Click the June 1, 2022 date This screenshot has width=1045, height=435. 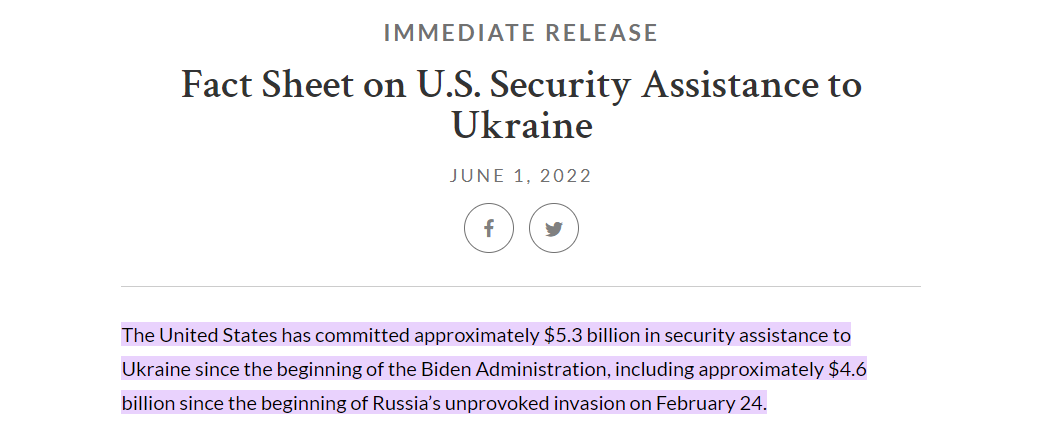[x=521, y=176]
